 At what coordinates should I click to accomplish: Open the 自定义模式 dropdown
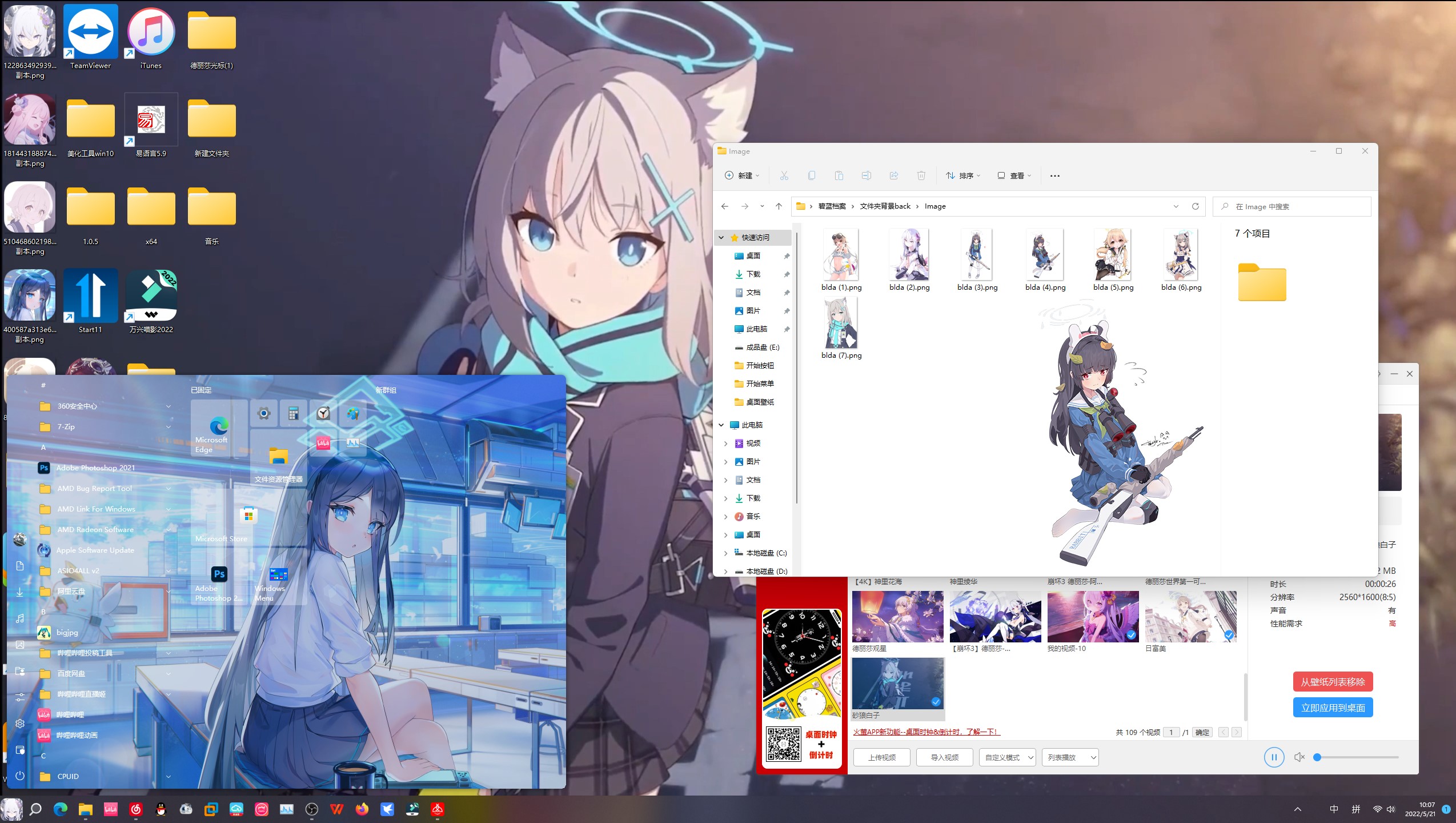pos(1007,757)
